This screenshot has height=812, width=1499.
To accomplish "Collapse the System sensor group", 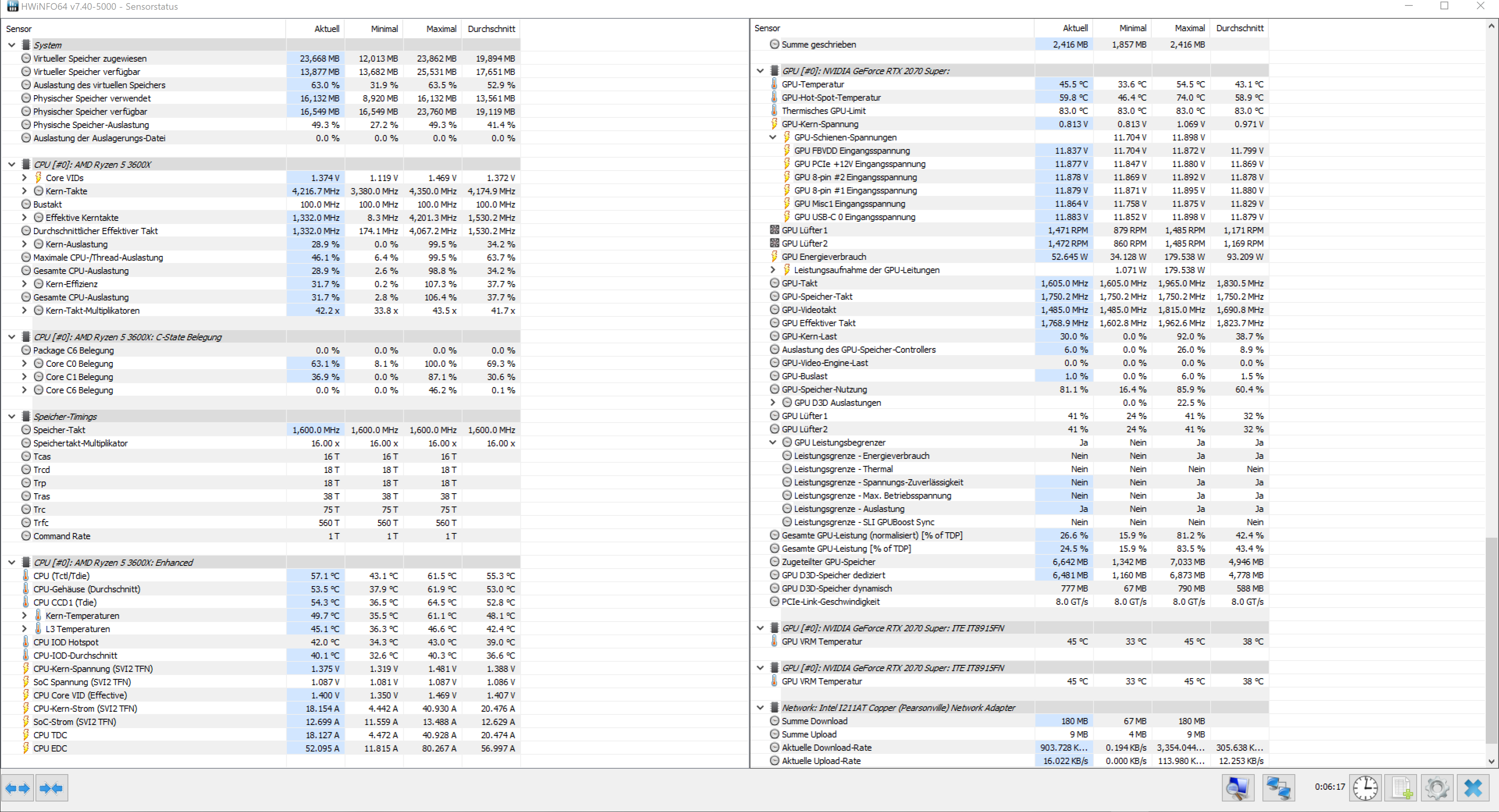I will click(x=12, y=45).
